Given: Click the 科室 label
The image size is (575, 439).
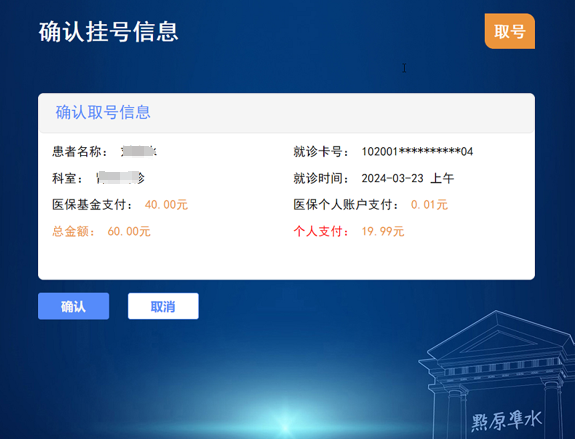Looking at the screenshot, I should click(68, 178).
